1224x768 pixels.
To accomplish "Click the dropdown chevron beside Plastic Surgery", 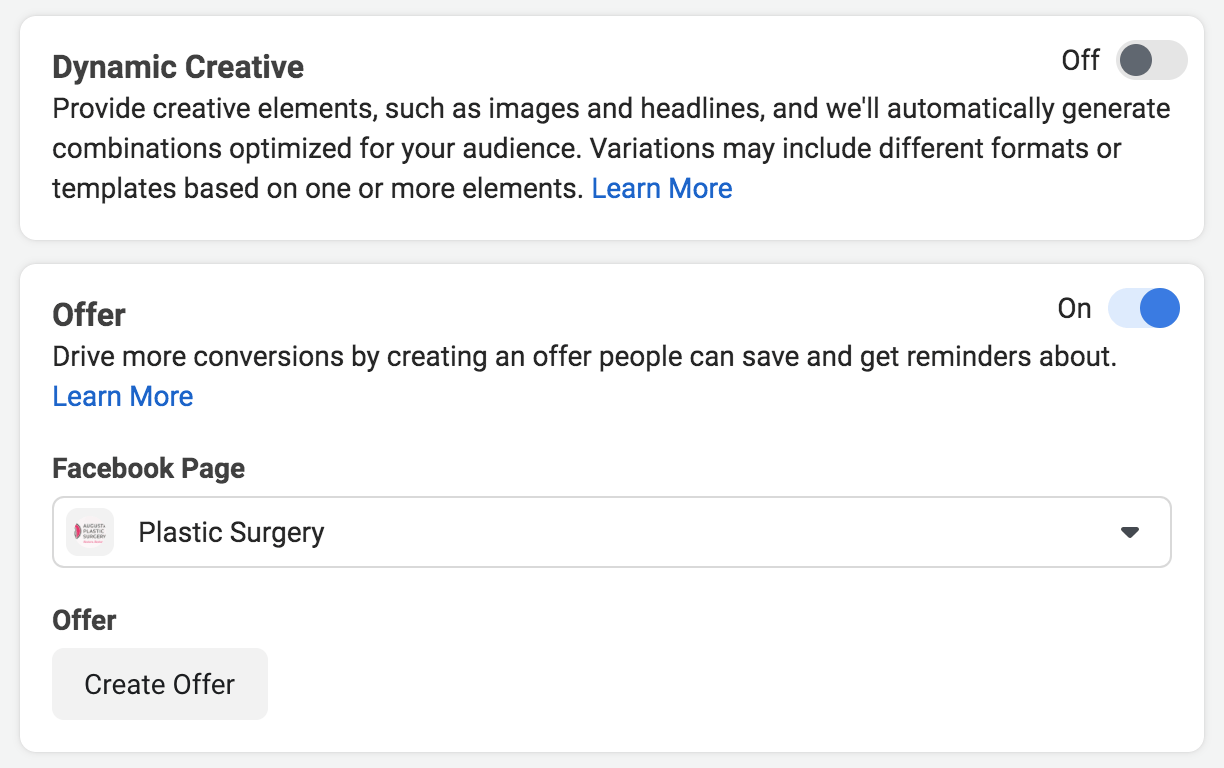I will [x=1130, y=532].
